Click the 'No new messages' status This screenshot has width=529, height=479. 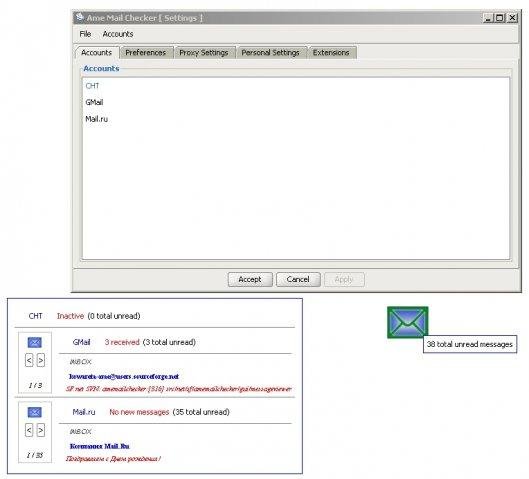pos(139,412)
